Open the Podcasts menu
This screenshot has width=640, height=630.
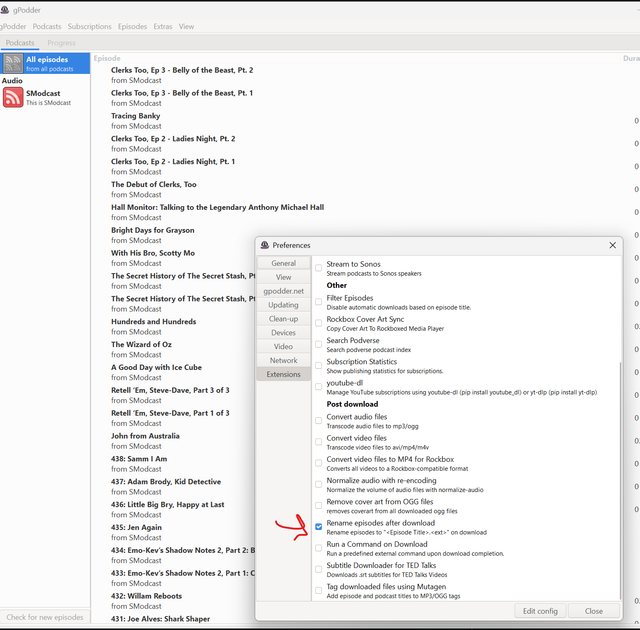[x=47, y=27]
